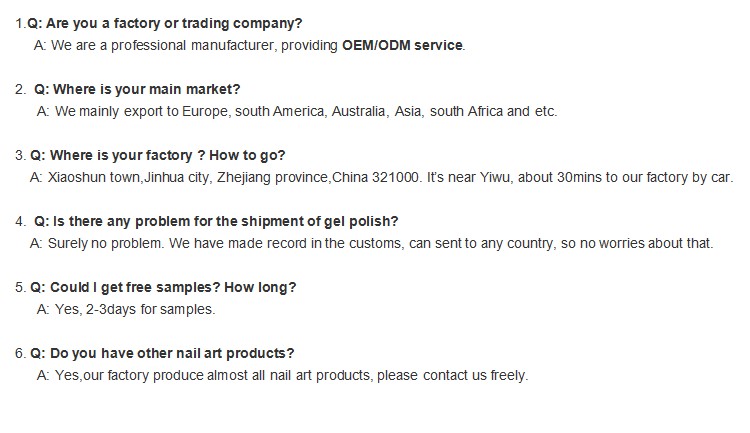Click the 'please contact us freely' text
Viewport: 750px width, 433px height.
pos(452,376)
